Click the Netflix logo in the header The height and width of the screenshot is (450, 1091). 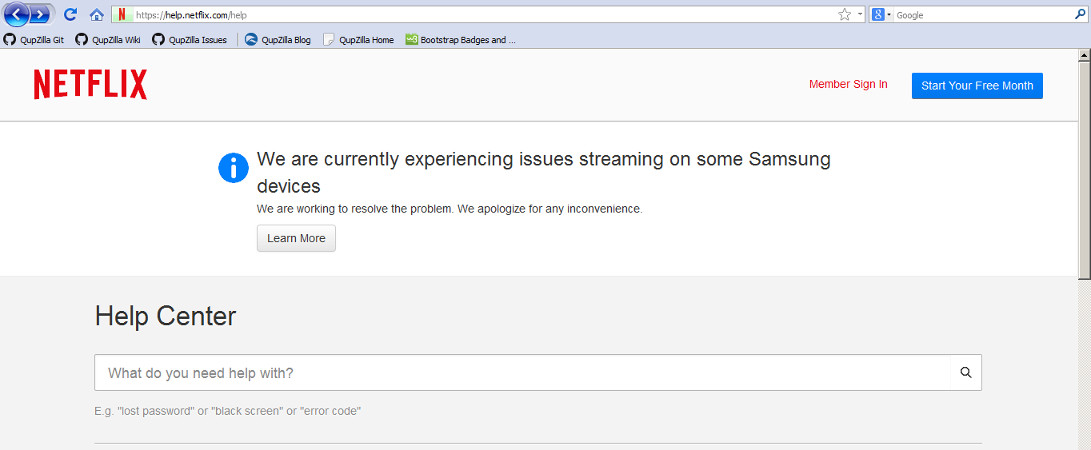90,85
